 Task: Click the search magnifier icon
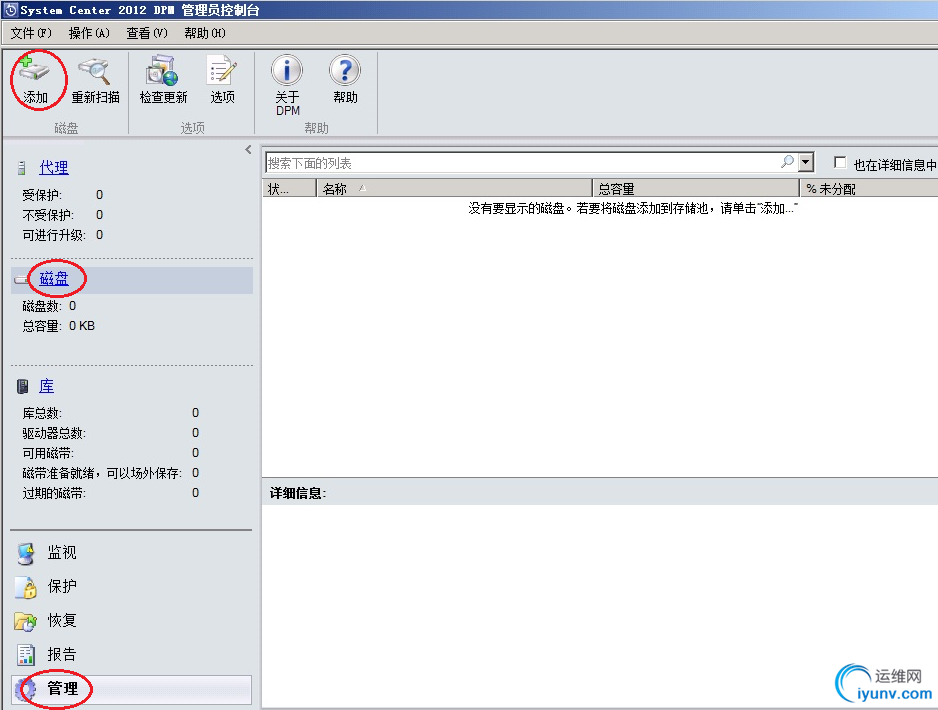coord(787,161)
